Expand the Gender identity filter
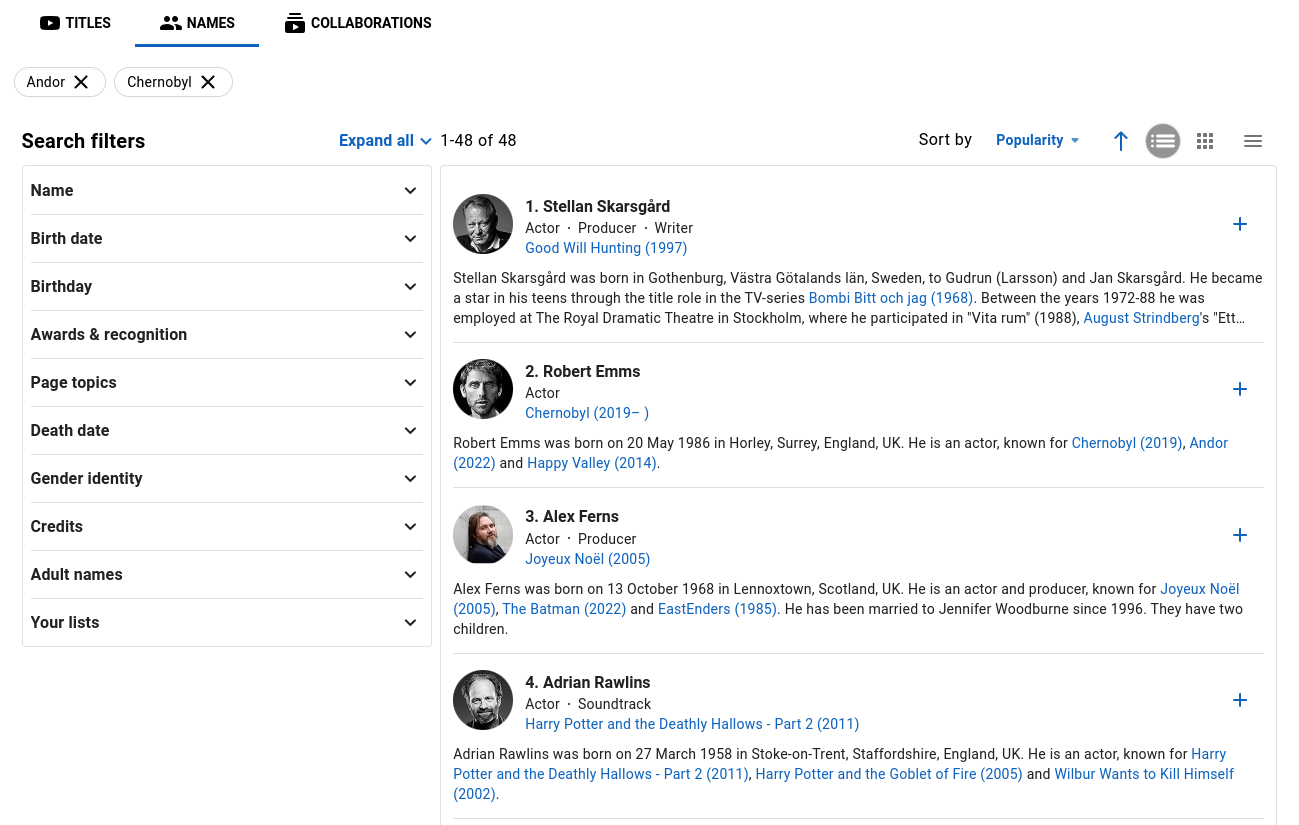The width and height of the screenshot is (1299, 825). pyautogui.click(x=227, y=478)
